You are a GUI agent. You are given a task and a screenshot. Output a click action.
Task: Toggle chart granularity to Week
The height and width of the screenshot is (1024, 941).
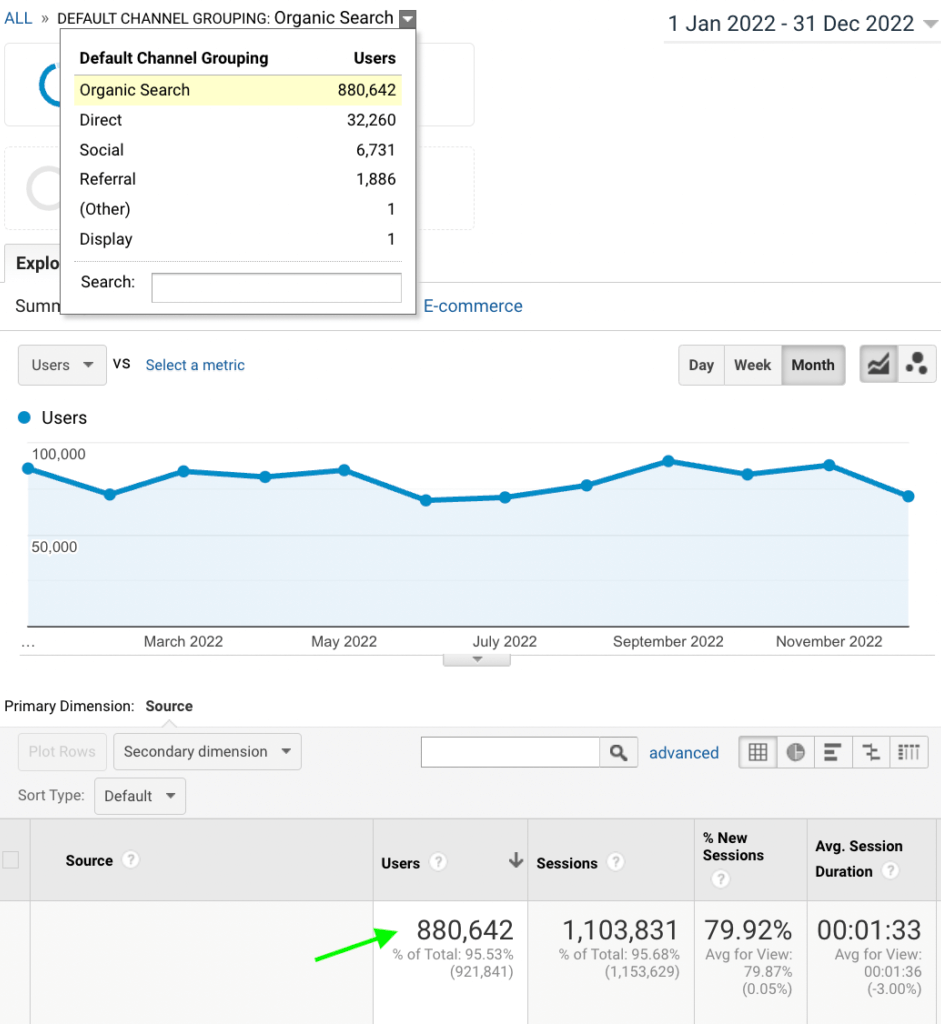752,365
